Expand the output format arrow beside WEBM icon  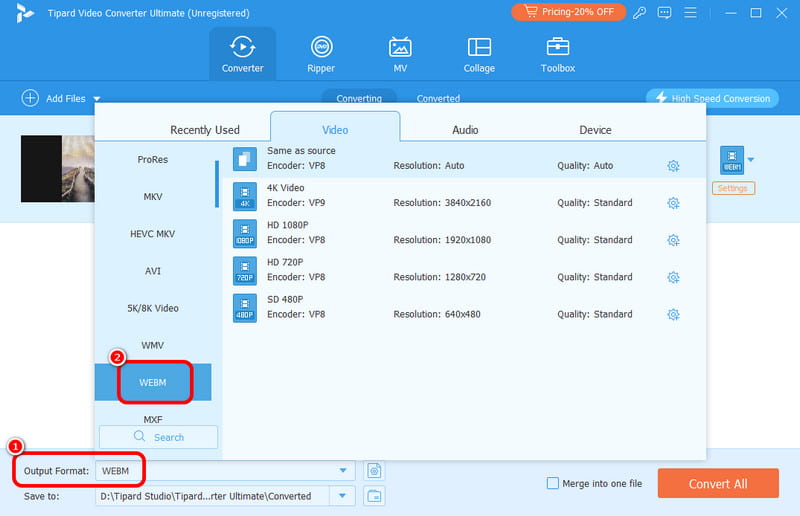point(751,160)
